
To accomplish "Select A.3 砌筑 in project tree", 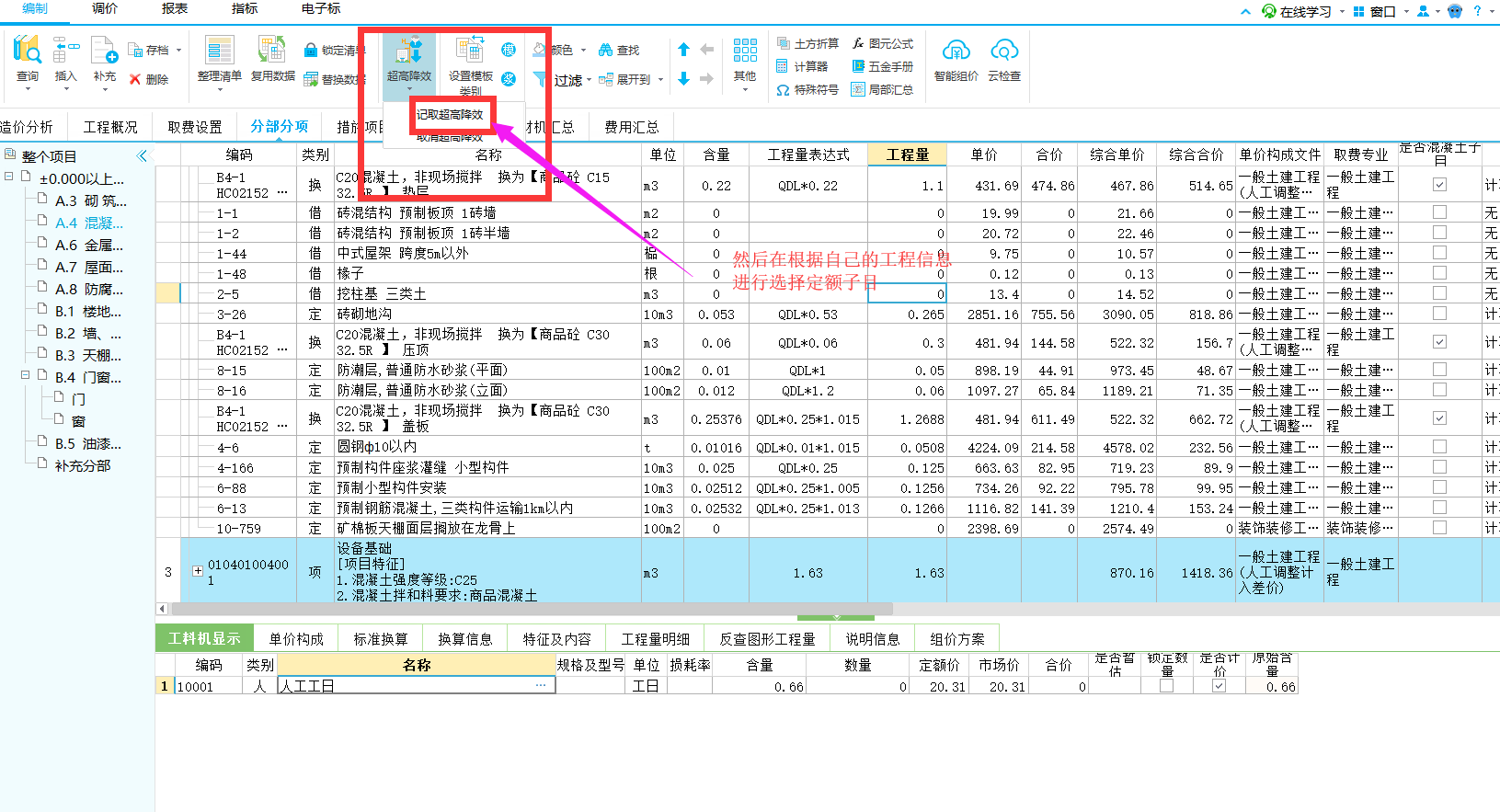I will tap(90, 200).
